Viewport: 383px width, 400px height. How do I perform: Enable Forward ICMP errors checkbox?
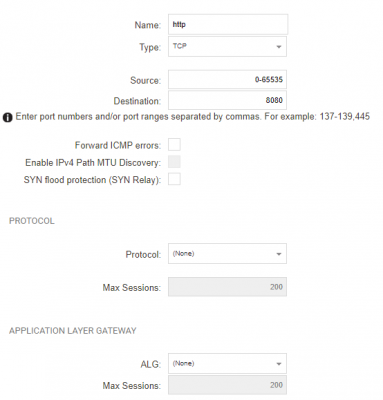pyautogui.click(x=174, y=145)
